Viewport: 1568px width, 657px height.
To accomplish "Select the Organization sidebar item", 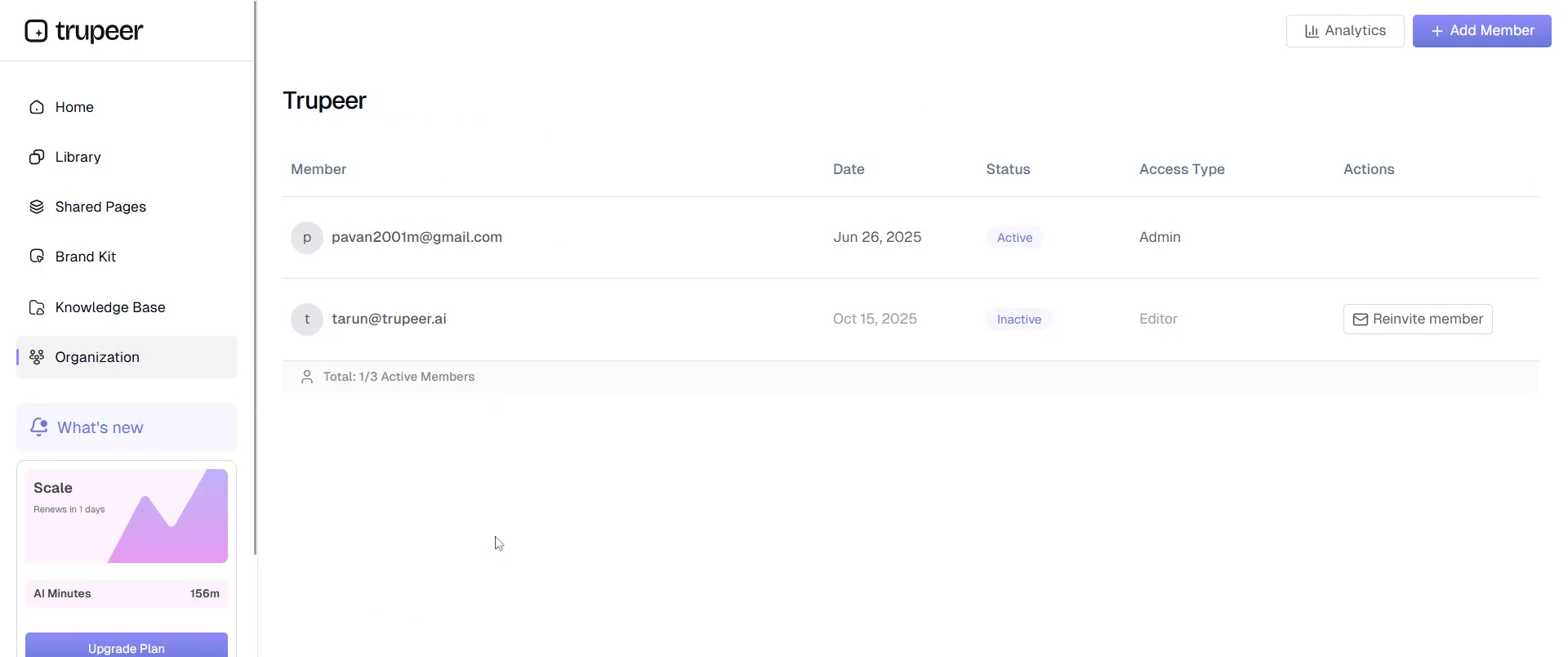I will point(127,357).
